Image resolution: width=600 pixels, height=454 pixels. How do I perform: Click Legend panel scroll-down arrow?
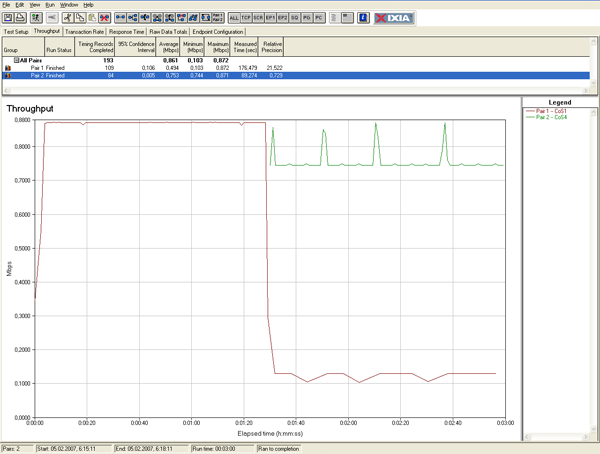[x=593, y=429]
